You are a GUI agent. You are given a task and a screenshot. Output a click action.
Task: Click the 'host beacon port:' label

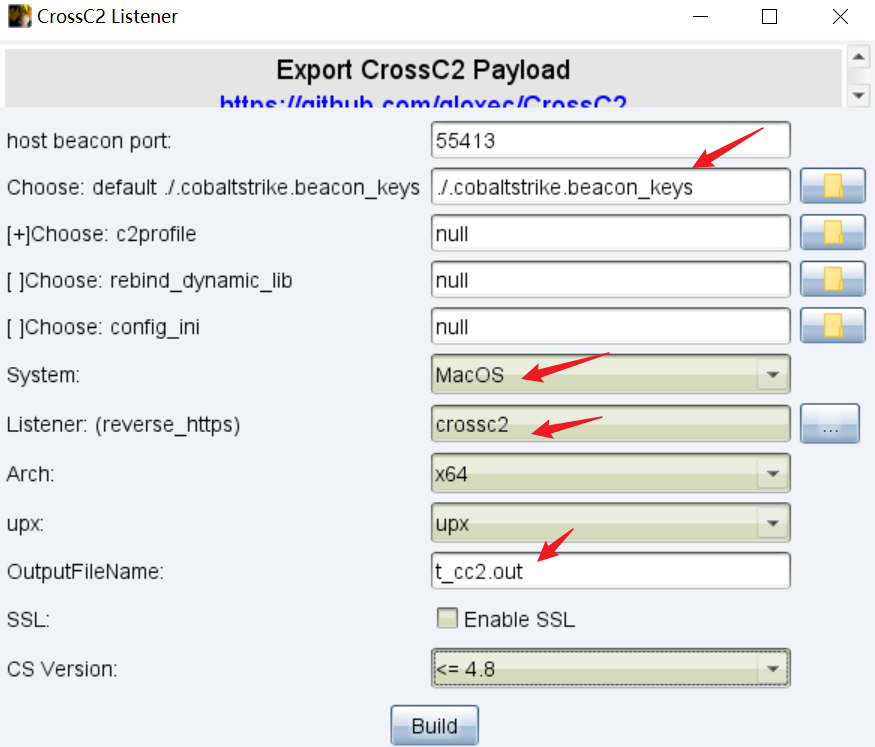click(x=89, y=141)
